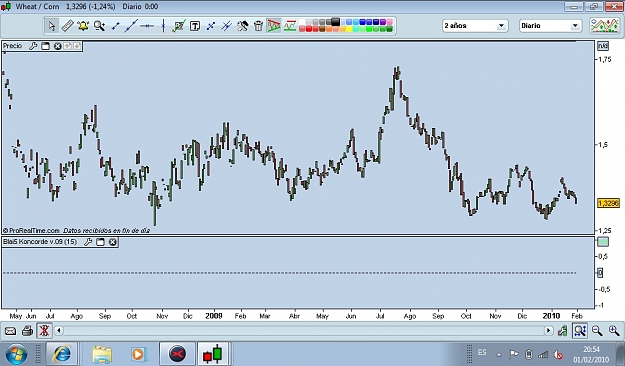Open the chart style icon at toolbar right
Screen dimensions: 625x366
[605, 26]
